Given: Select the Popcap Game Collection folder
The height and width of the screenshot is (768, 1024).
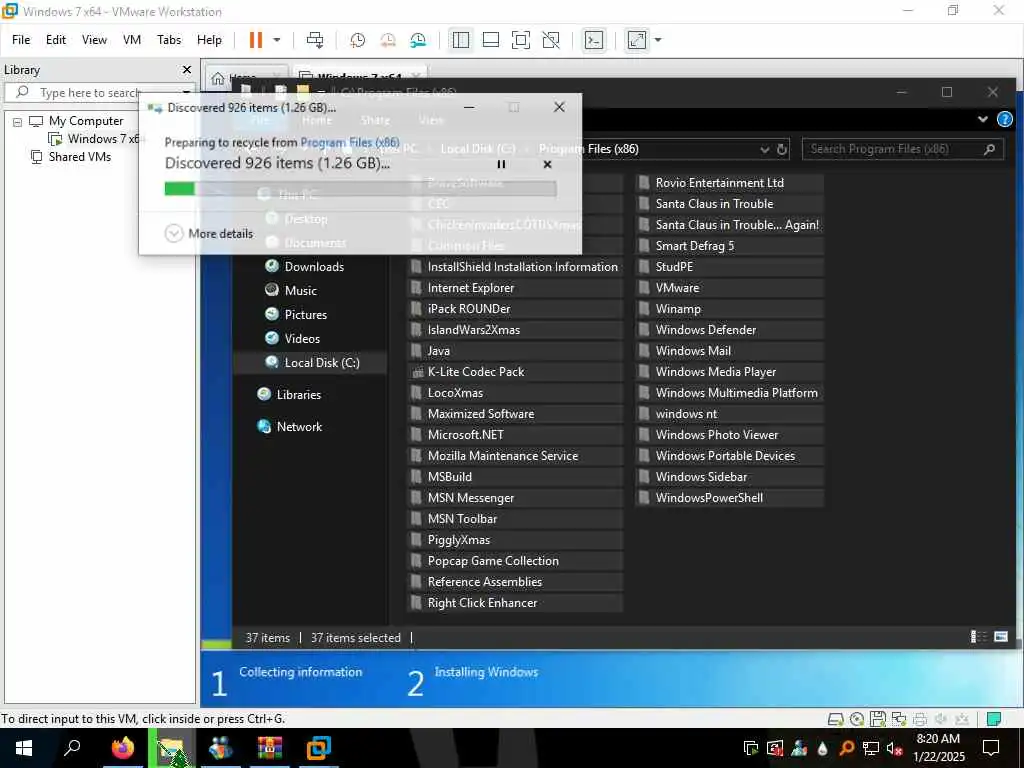Looking at the screenshot, I should pyautogui.click(x=515, y=561).
